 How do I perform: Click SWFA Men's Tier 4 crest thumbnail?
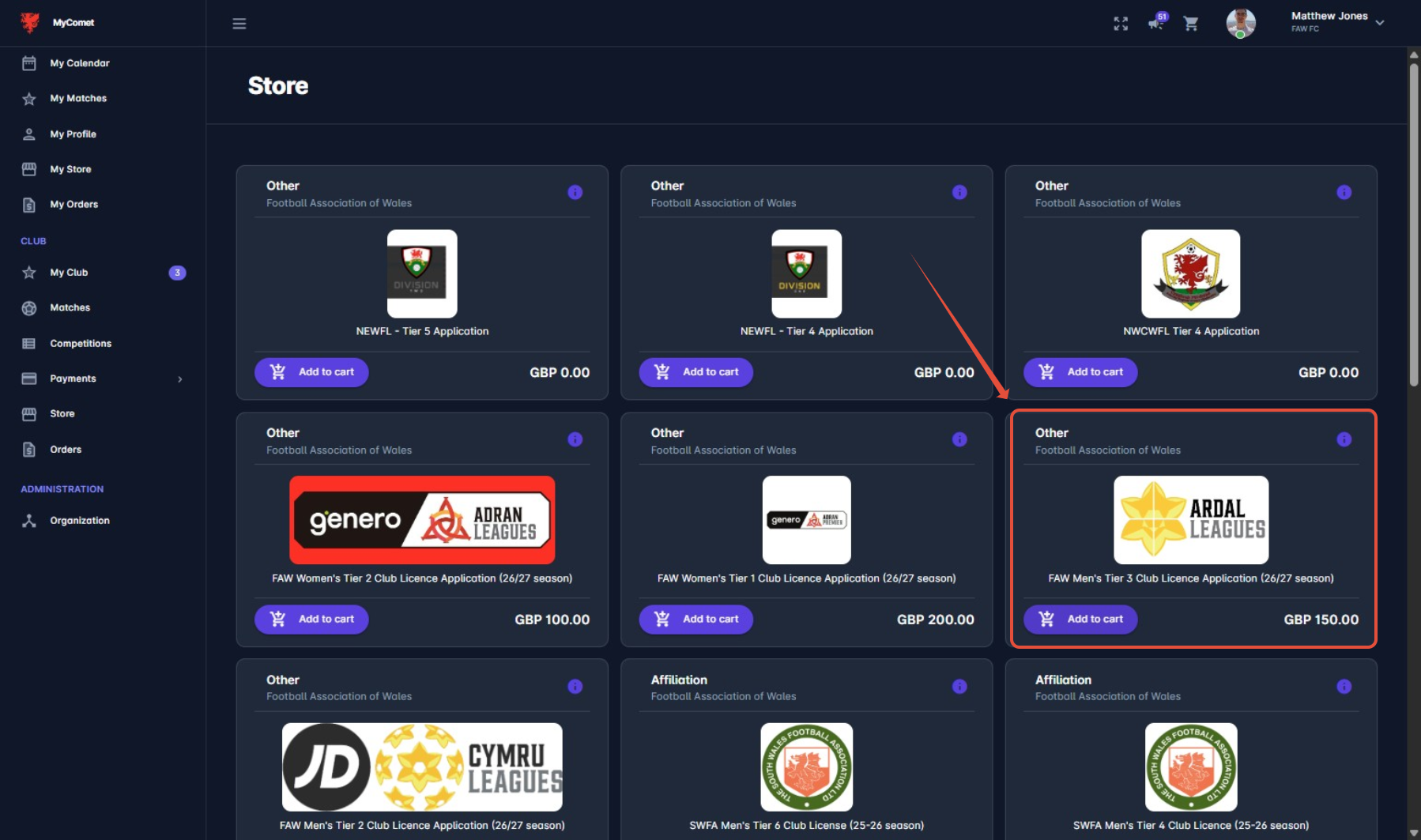click(1191, 767)
